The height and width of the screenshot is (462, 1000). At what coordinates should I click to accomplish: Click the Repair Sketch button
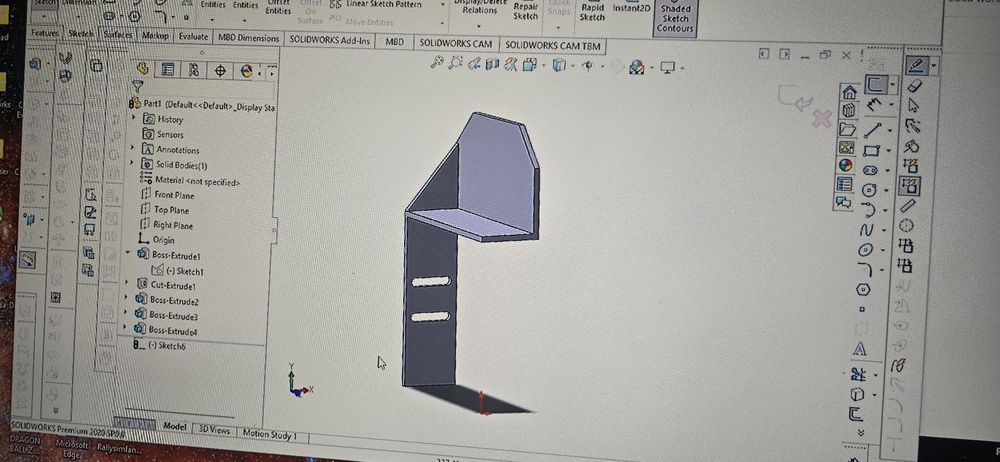pos(526,11)
